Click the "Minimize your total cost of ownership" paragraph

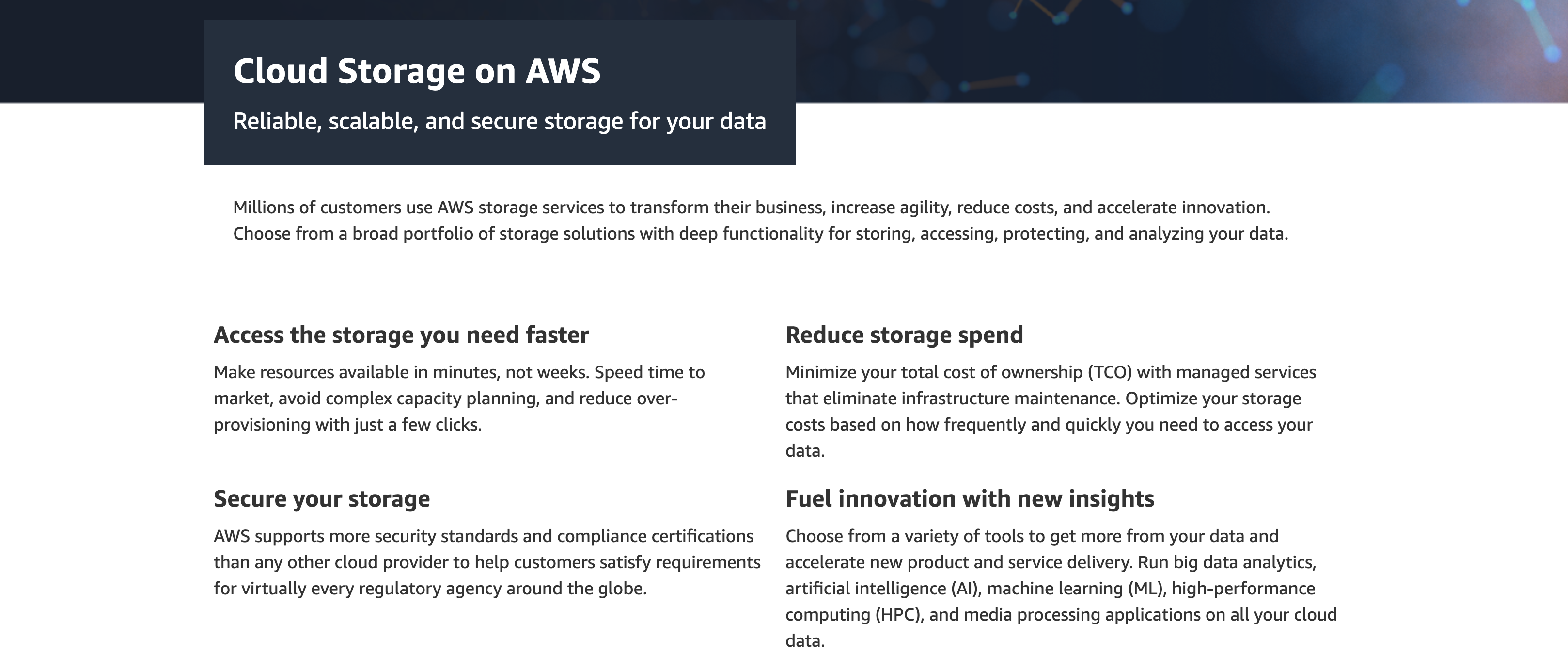pos(1050,411)
